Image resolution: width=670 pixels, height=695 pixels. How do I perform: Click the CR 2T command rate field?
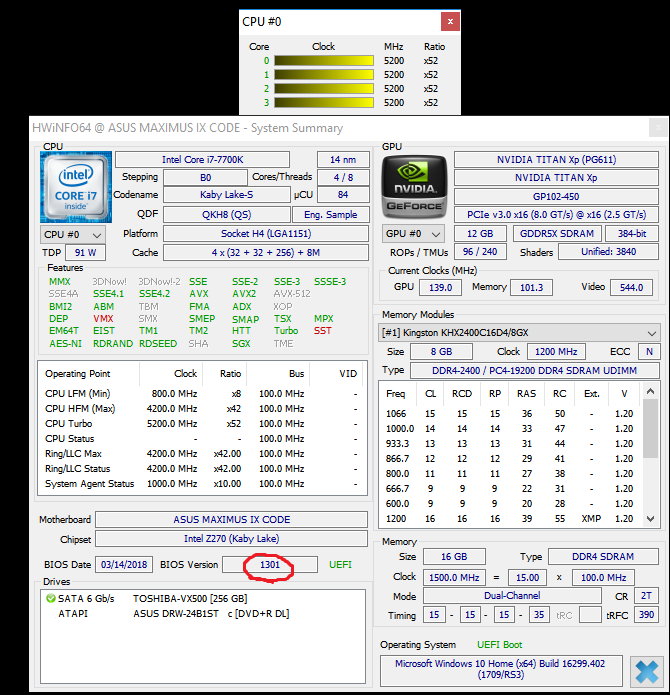[x=647, y=596]
